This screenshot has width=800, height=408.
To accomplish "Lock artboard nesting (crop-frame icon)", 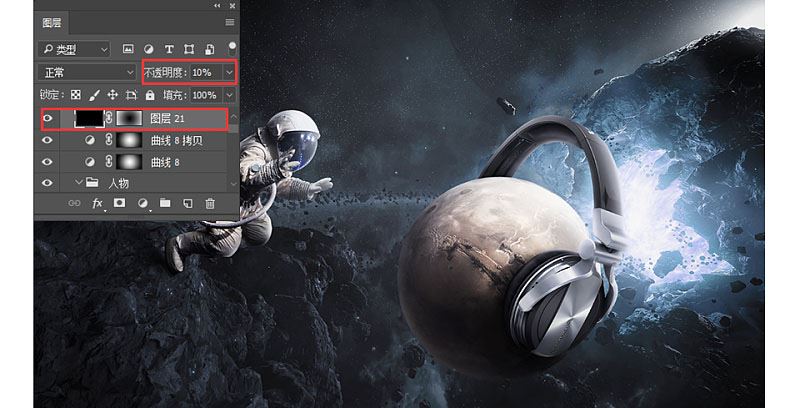I will pos(131,95).
